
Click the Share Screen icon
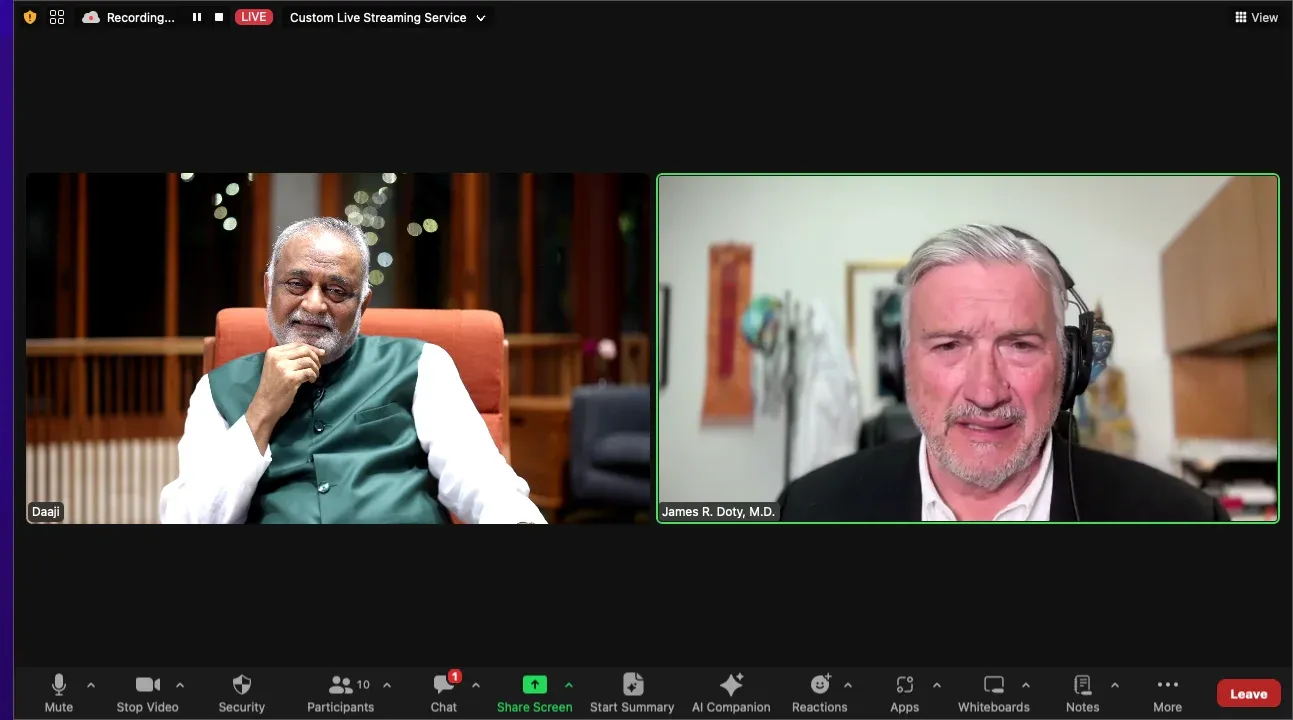[x=534, y=685]
